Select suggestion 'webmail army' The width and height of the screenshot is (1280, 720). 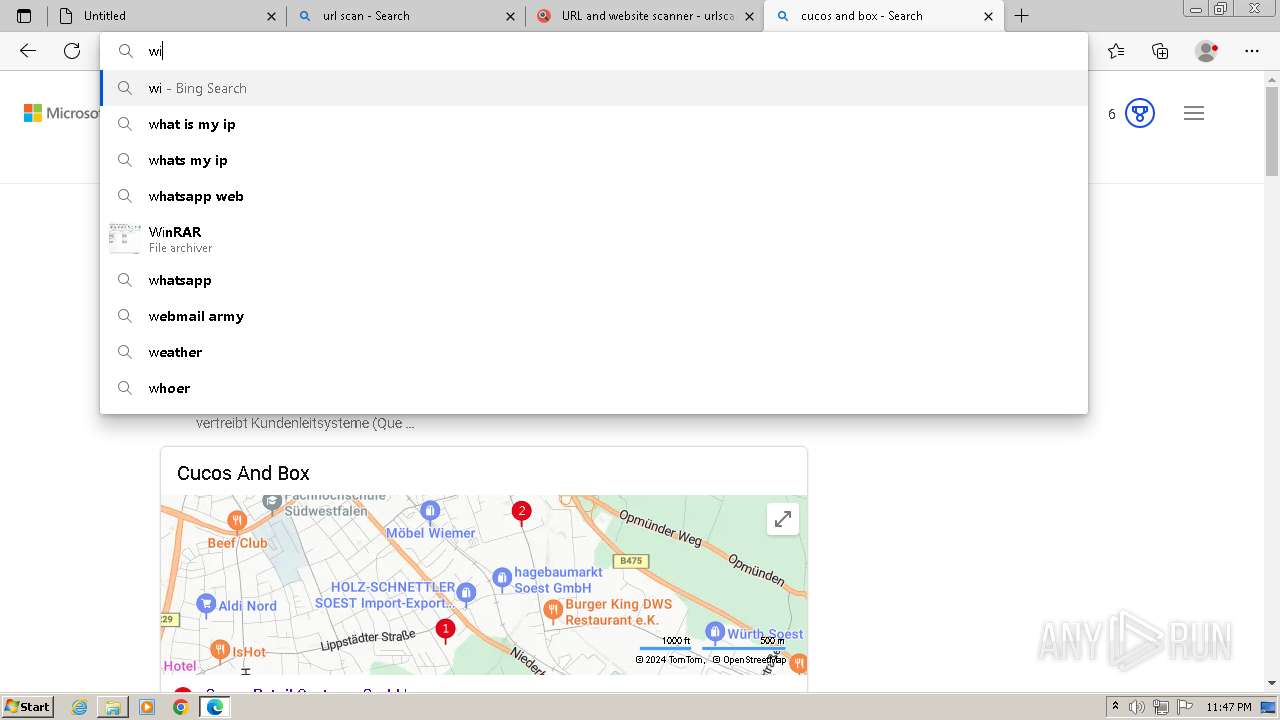(594, 316)
